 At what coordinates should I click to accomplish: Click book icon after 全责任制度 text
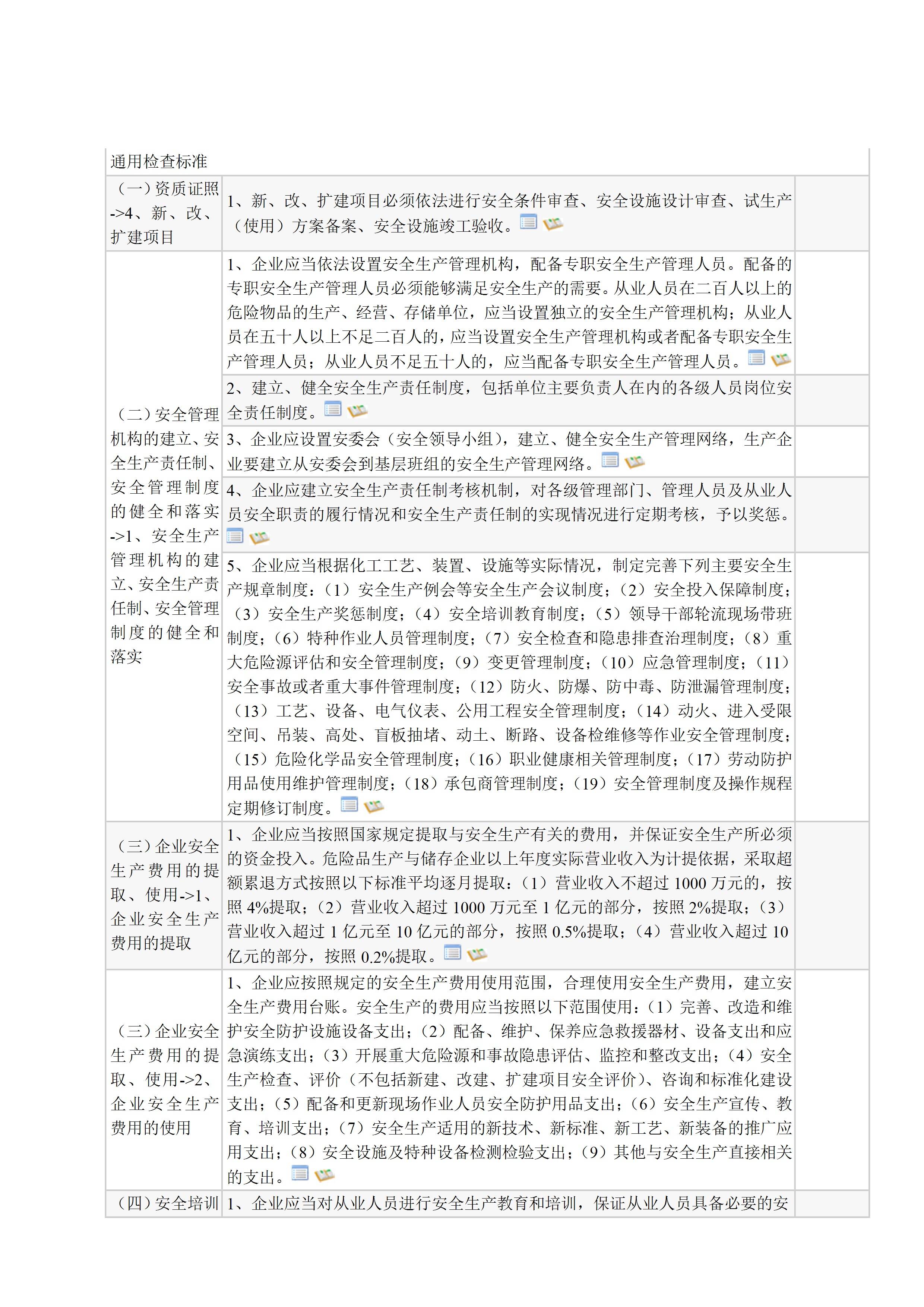point(357,411)
